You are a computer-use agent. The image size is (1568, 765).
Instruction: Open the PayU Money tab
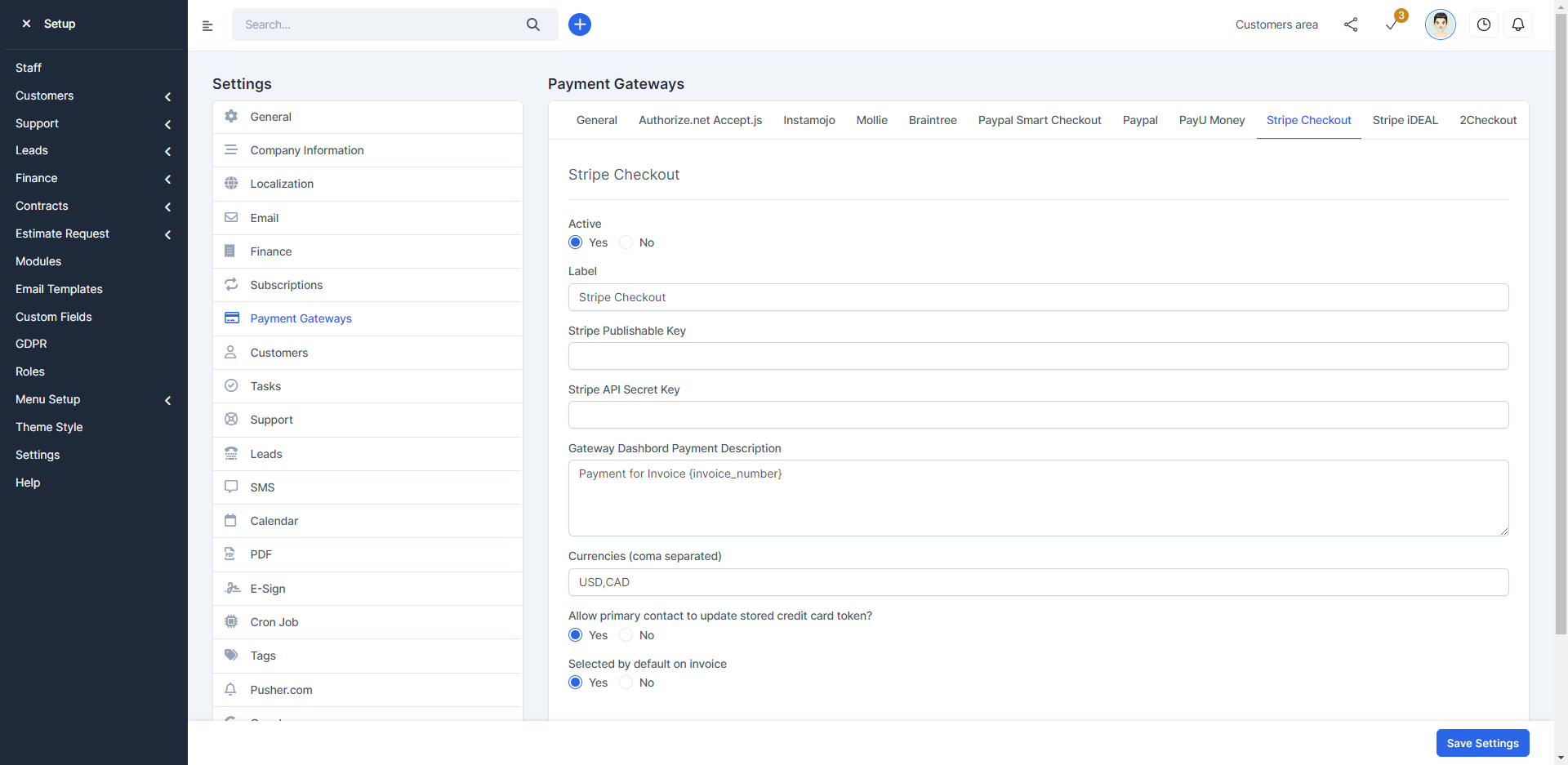[1212, 120]
